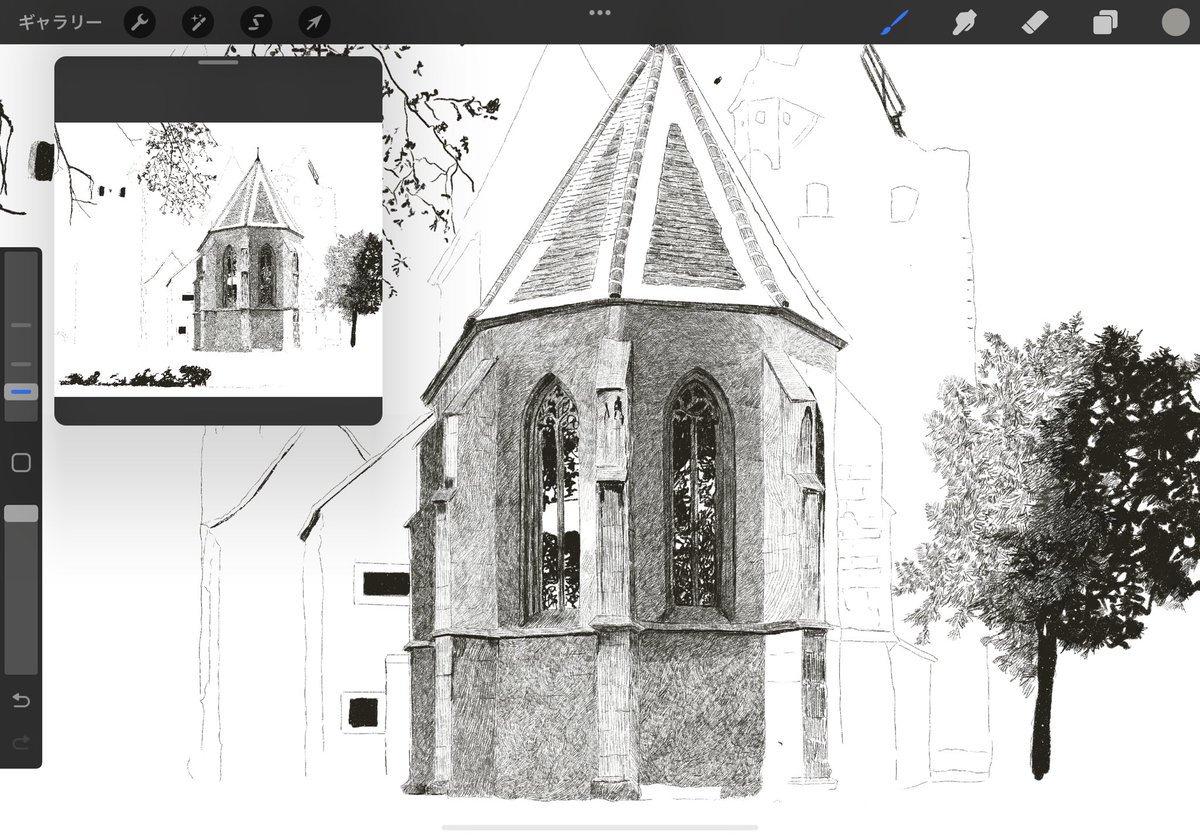Select the Brush tool
The height and width of the screenshot is (838, 1200).
[895, 22]
